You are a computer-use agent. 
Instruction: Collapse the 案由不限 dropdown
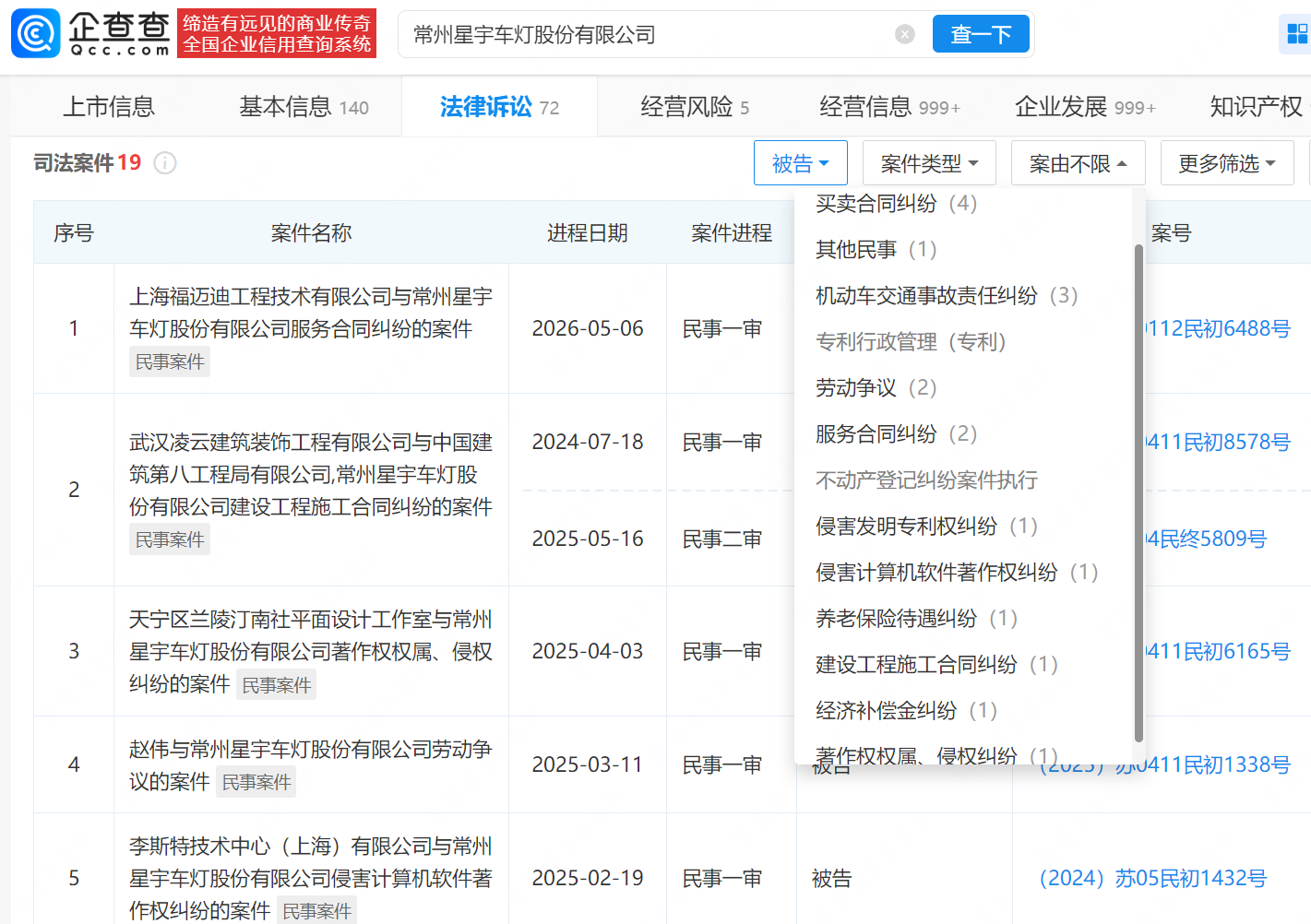tap(1079, 163)
